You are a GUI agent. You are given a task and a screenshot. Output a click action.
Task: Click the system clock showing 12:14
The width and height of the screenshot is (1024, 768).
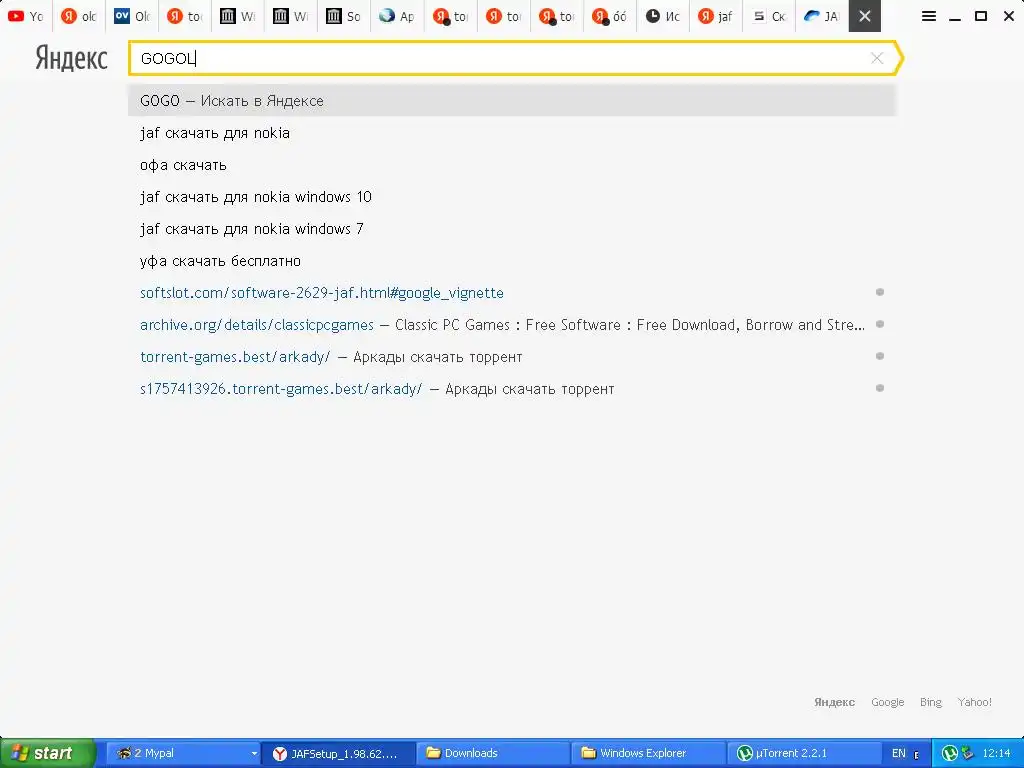click(x=996, y=753)
